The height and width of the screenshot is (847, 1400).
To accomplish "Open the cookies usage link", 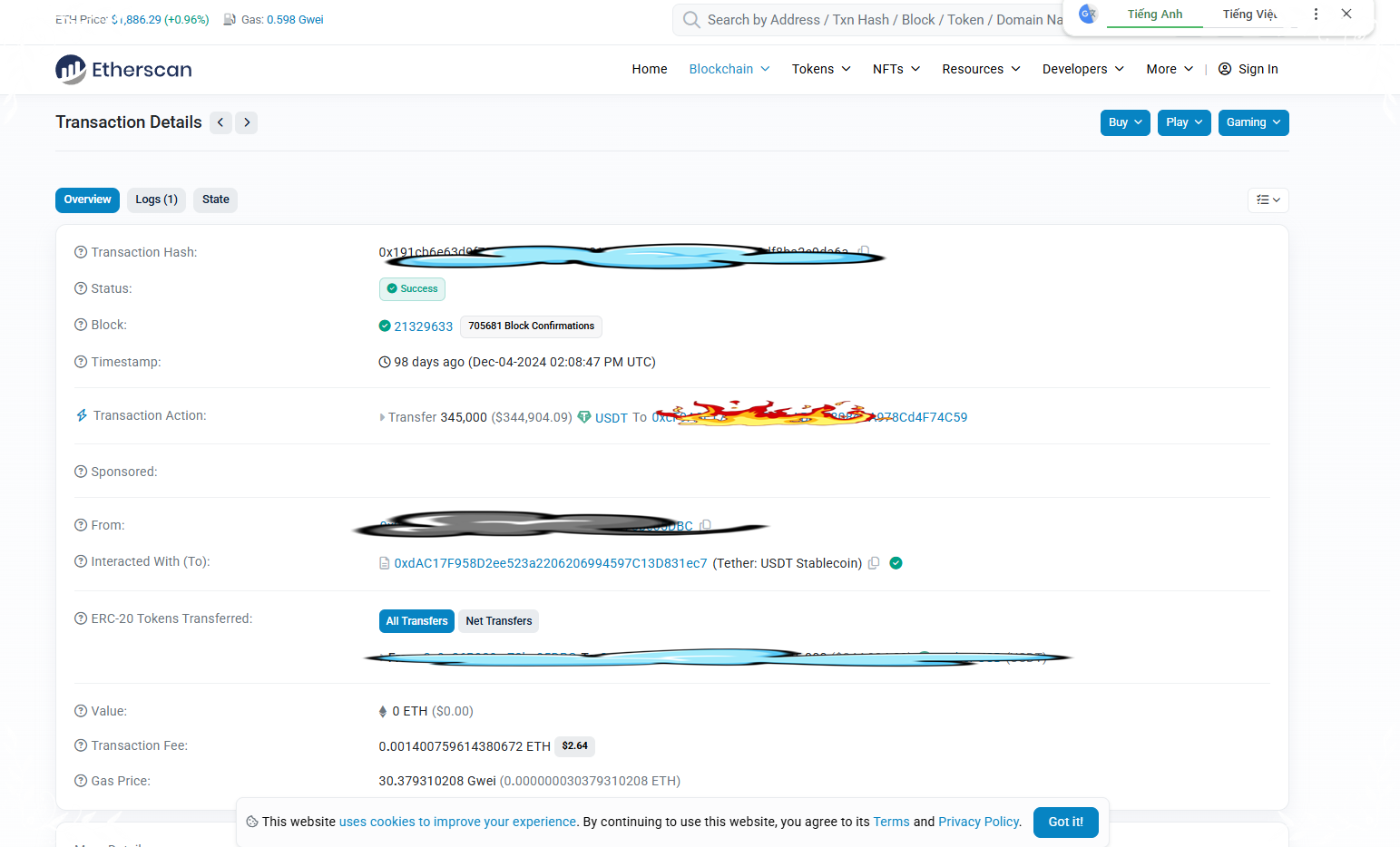I will click(x=457, y=822).
